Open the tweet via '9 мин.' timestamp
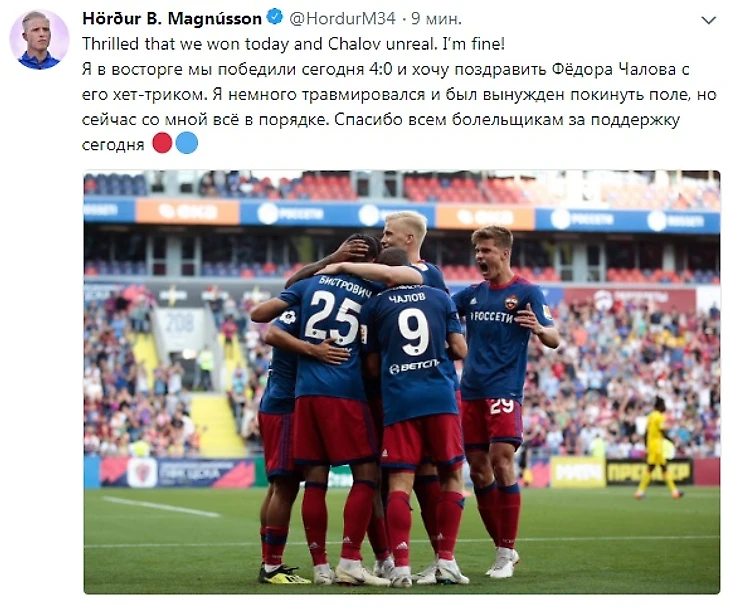730x607 pixels. pos(436,19)
